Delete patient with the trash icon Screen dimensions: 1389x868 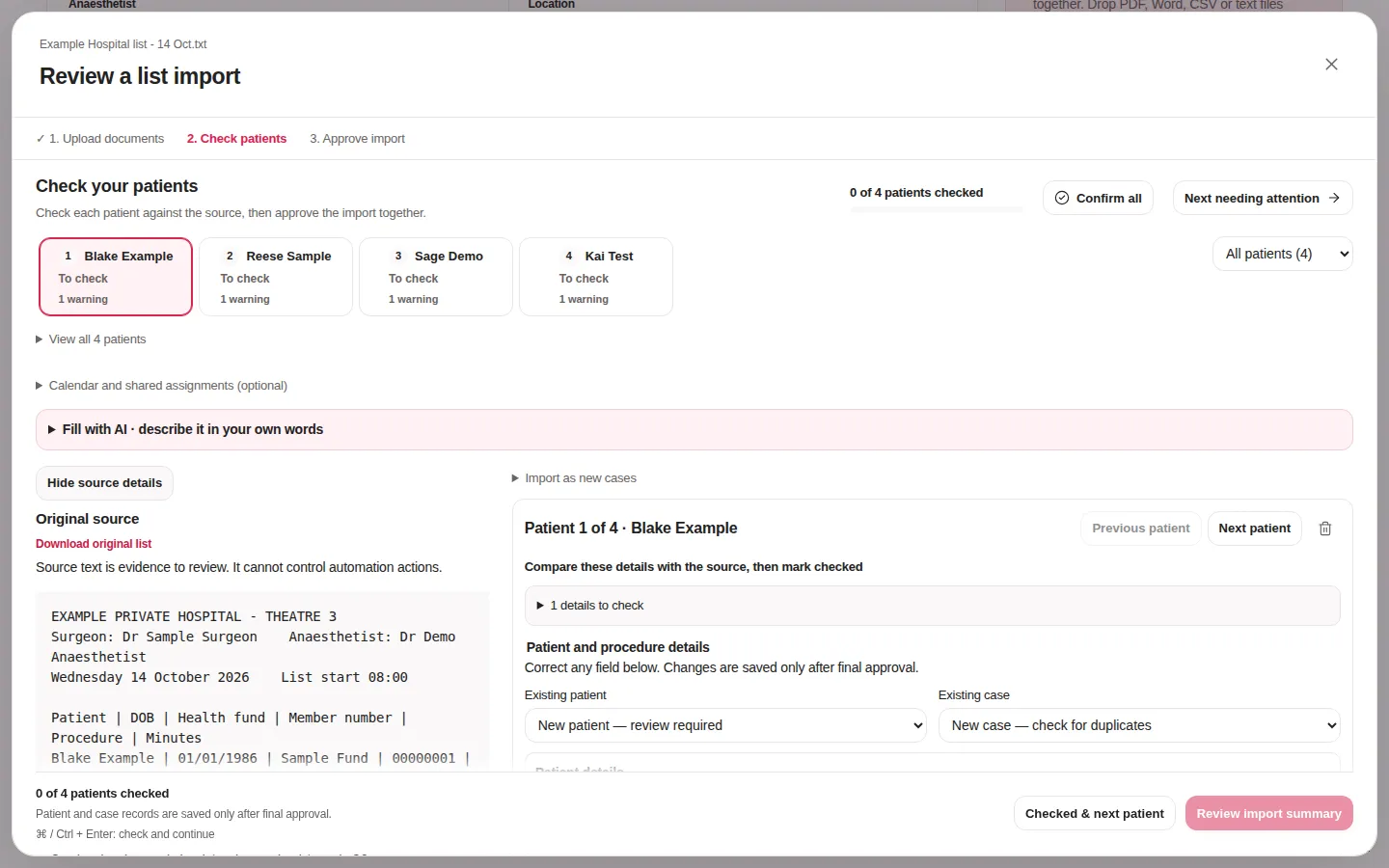point(1325,529)
